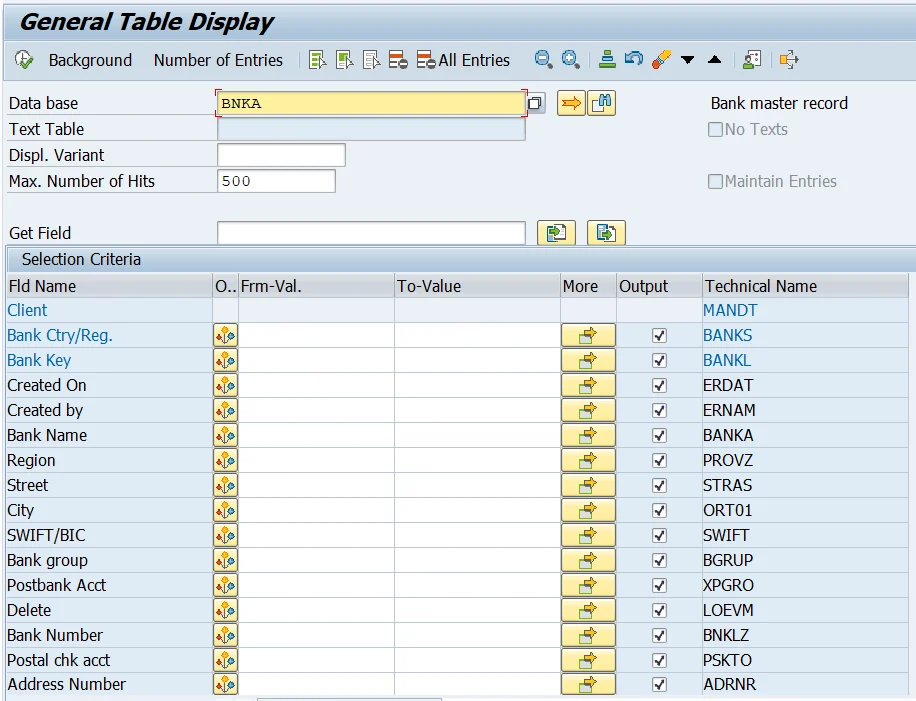Image resolution: width=916 pixels, height=701 pixels.
Task: Click the third grey list icon in toolbar
Action: [371, 60]
